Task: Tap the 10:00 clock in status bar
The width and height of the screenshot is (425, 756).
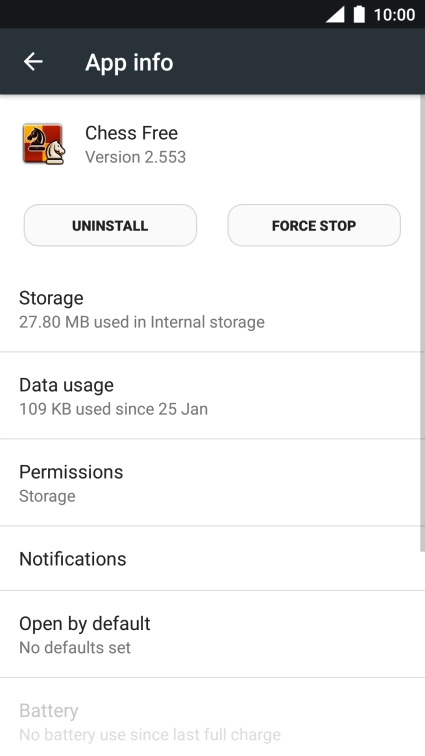Action: [x=394, y=15]
